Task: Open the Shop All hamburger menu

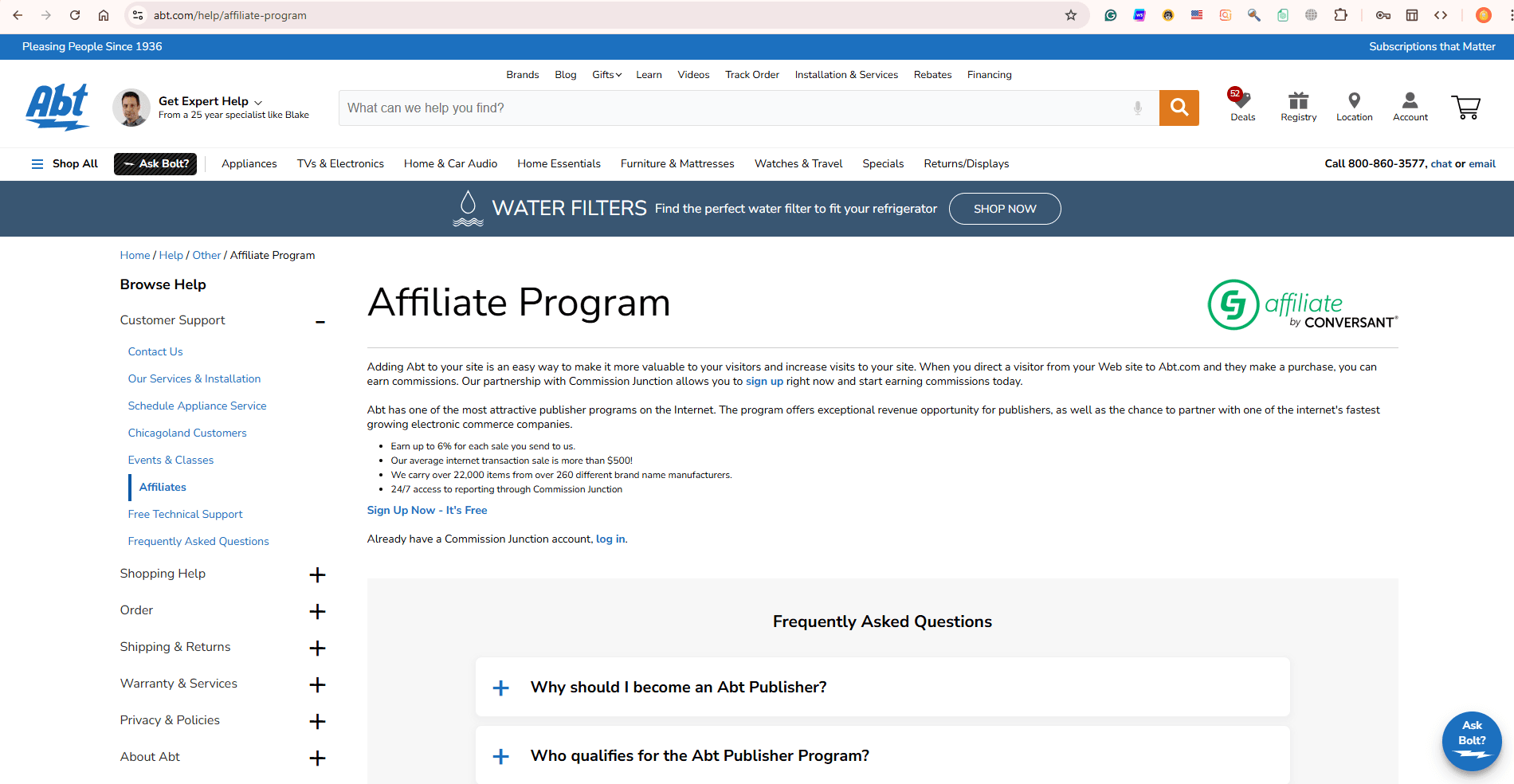Action: tap(65, 163)
